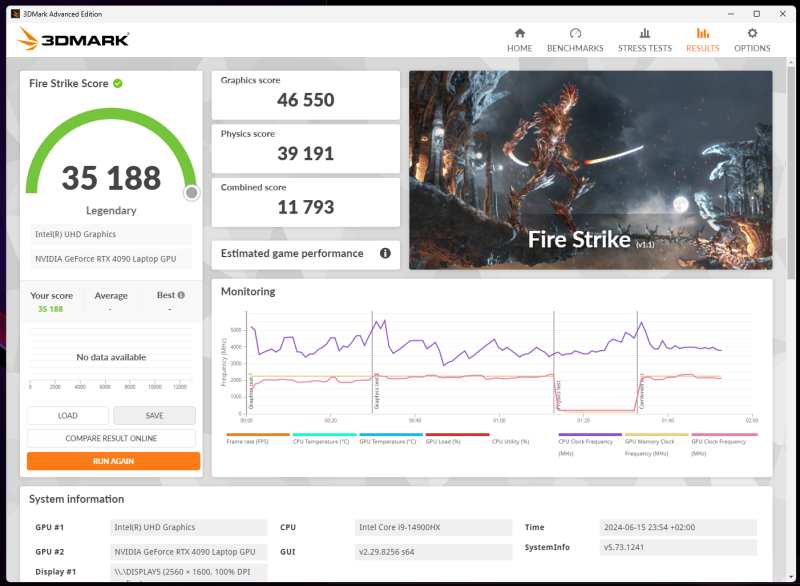800x586 pixels.
Task: Toggle the Frame rate (FPS) legend swatch
Action: pyautogui.click(x=258, y=435)
